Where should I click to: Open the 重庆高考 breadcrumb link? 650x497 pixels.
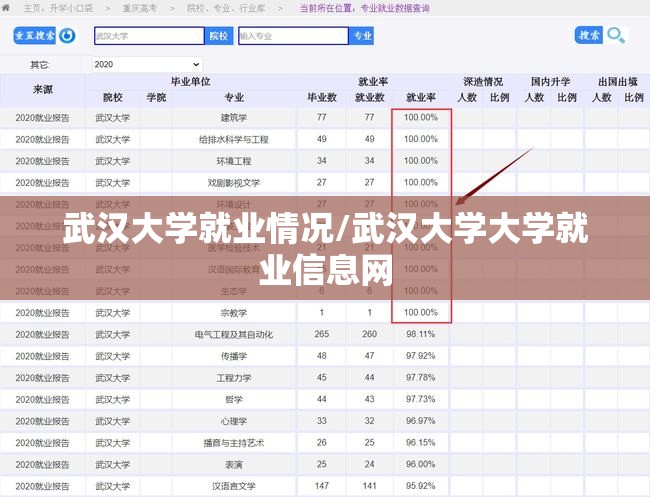(x=140, y=8)
